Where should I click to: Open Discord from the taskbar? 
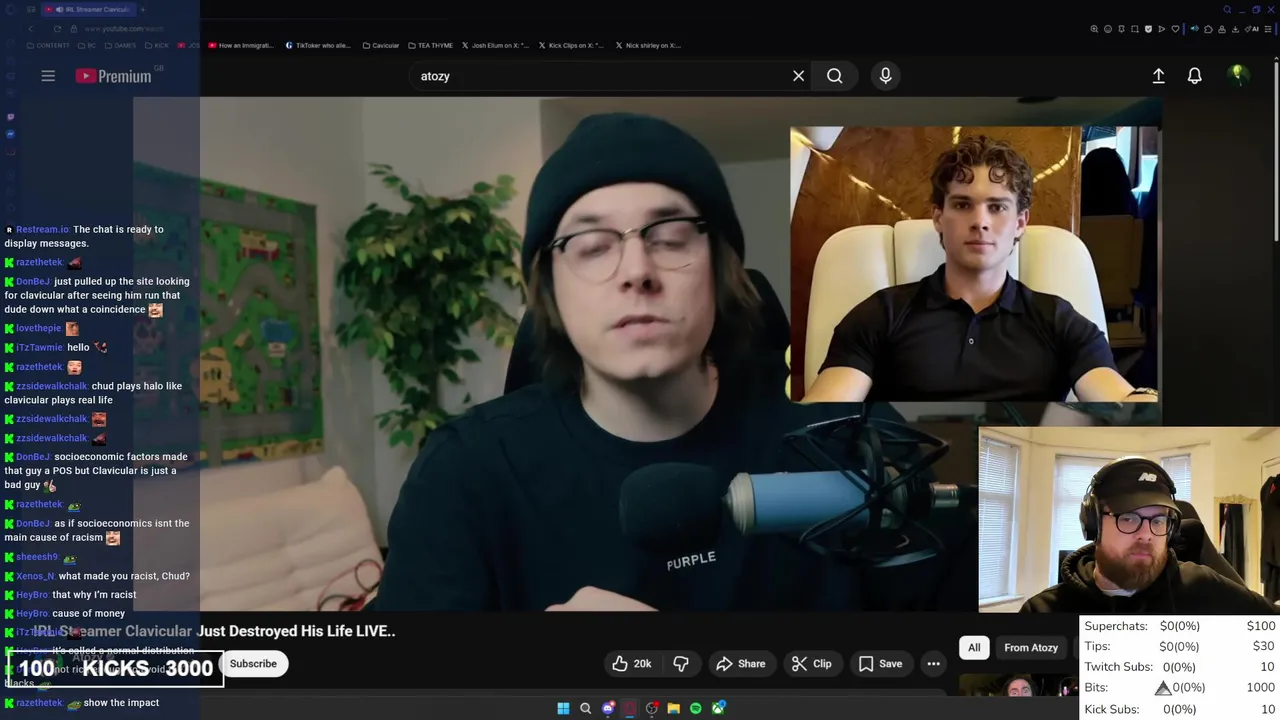click(x=607, y=709)
